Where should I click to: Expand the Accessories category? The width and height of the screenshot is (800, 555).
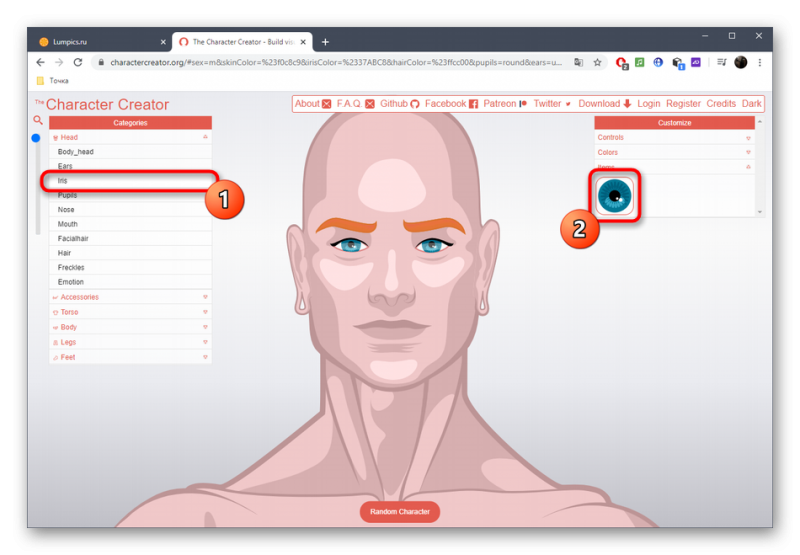point(130,297)
